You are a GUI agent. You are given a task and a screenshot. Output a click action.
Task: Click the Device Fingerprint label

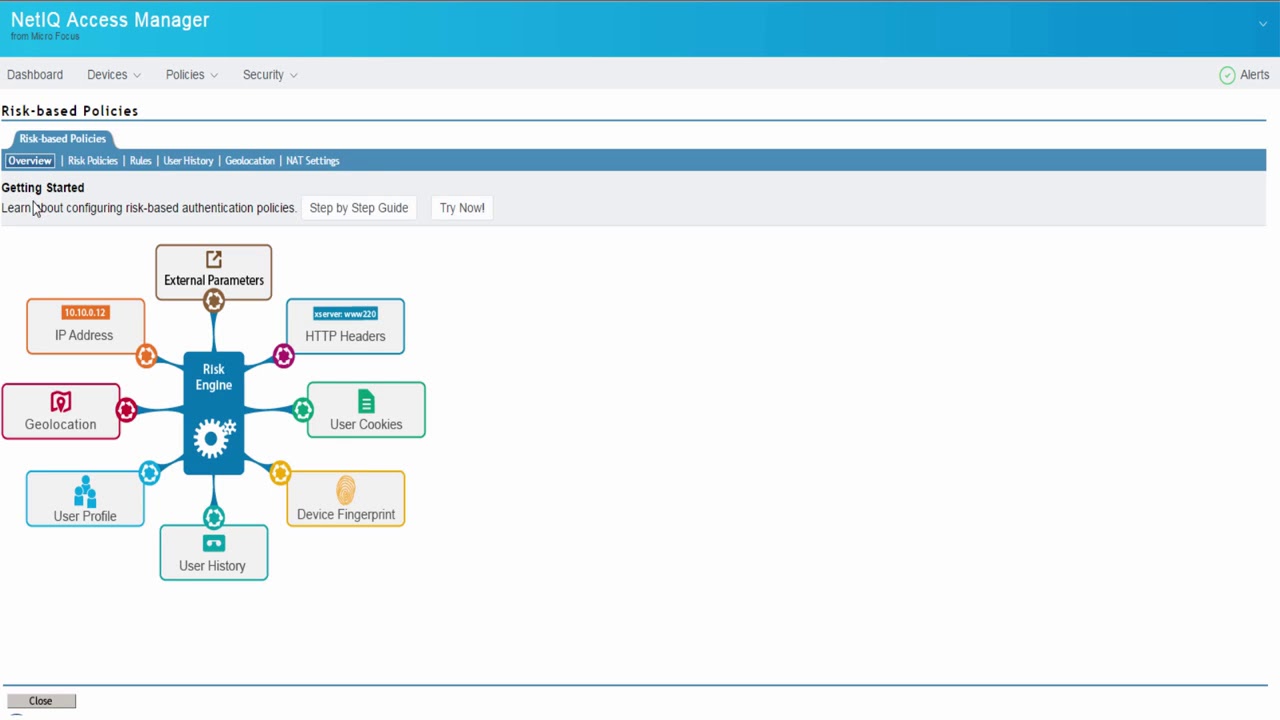[x=346, y=514]
